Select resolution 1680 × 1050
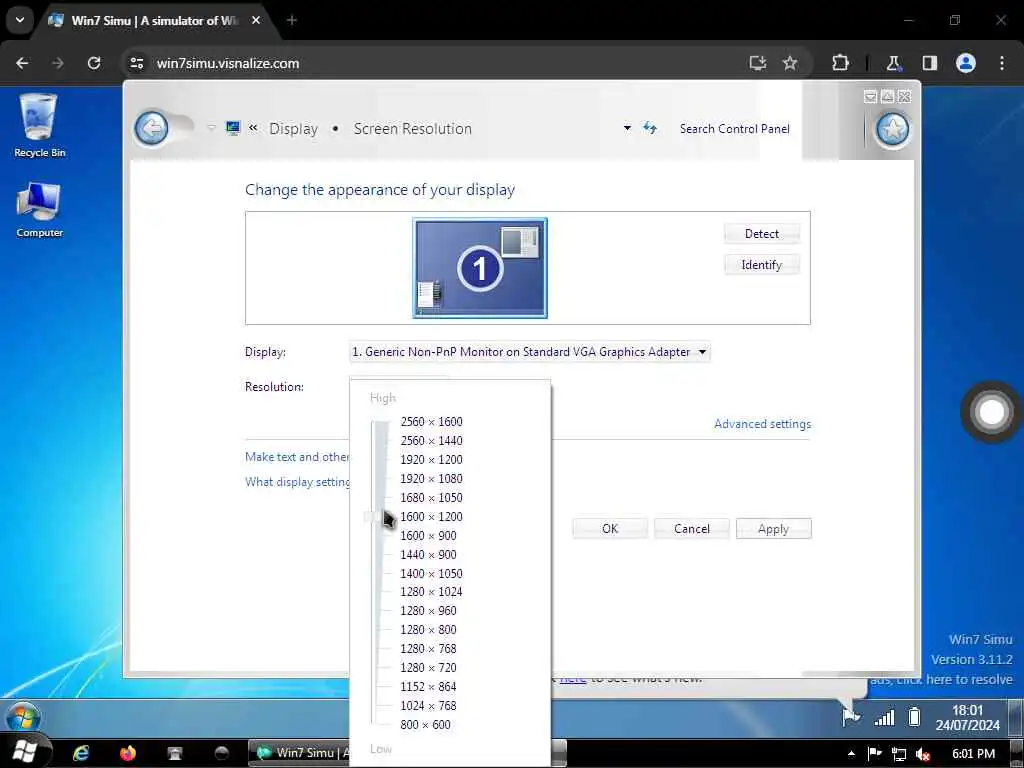Image resolution: width=1024 pixels, height=768 pixels. click(x=431, y=497)
